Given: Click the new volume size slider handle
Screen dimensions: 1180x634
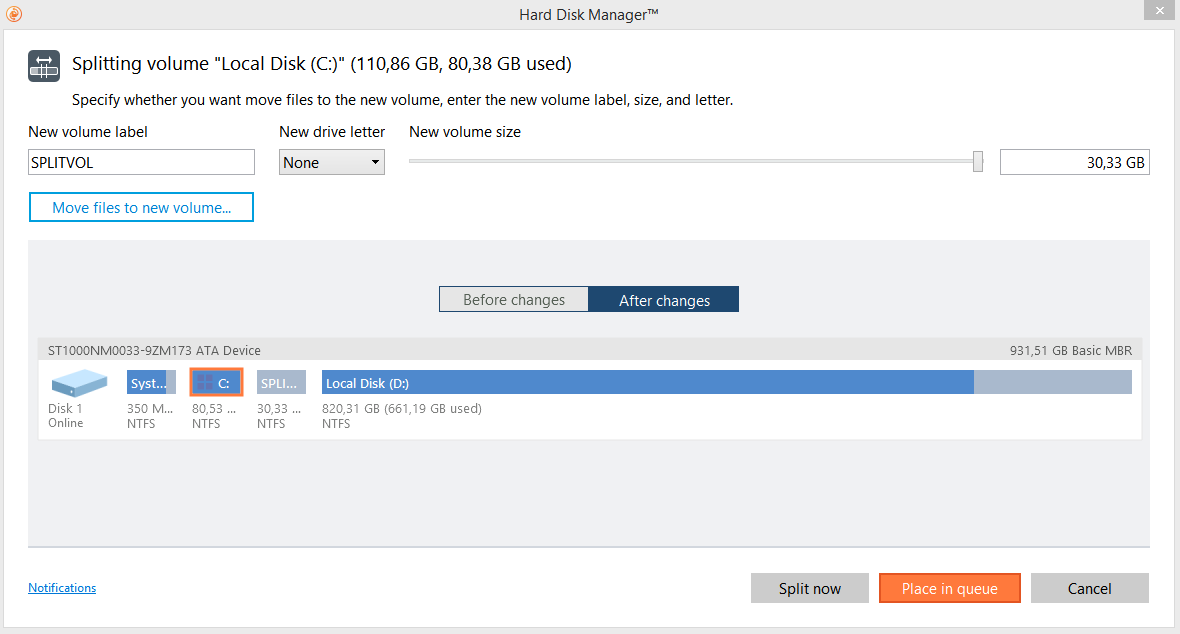Looking at the screenshot, I should [978, 162].
